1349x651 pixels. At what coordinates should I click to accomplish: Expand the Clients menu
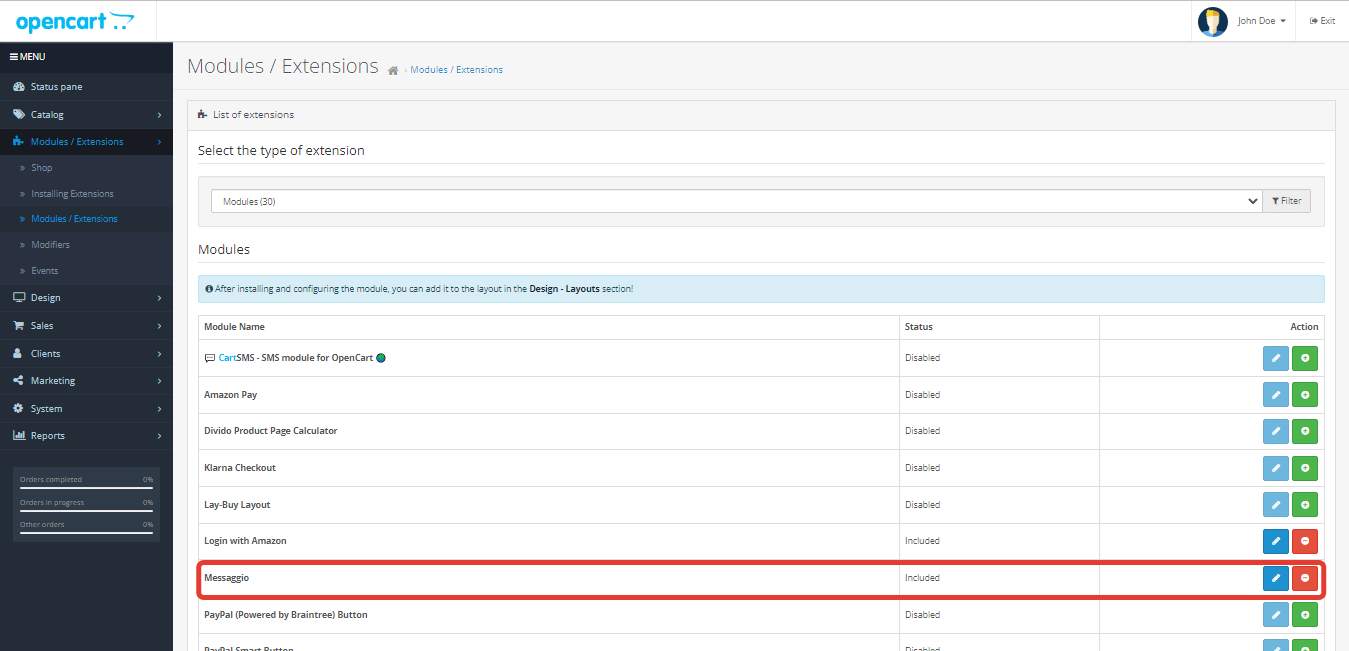click(x=86, y=354)
